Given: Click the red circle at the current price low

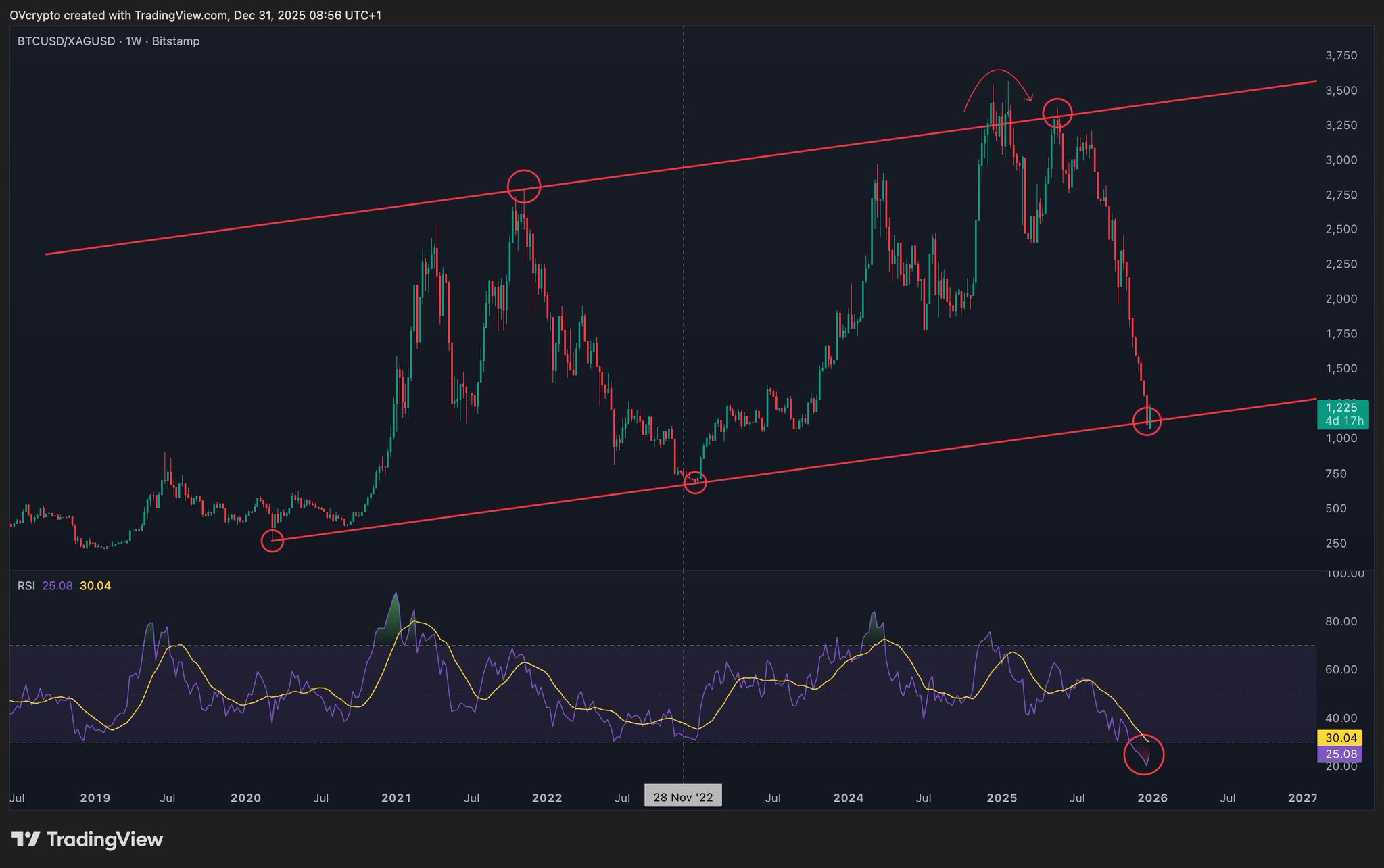Looking at the screenshot, I should pyautogui.click(x=1147, y=421).
